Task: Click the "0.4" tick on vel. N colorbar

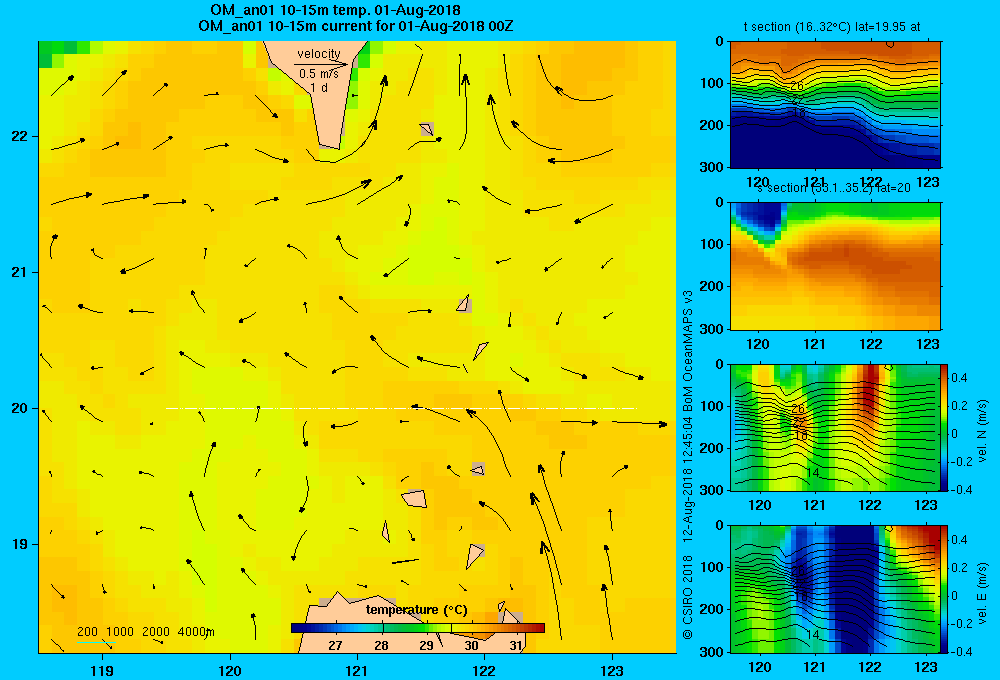Action: click(960, 378)
